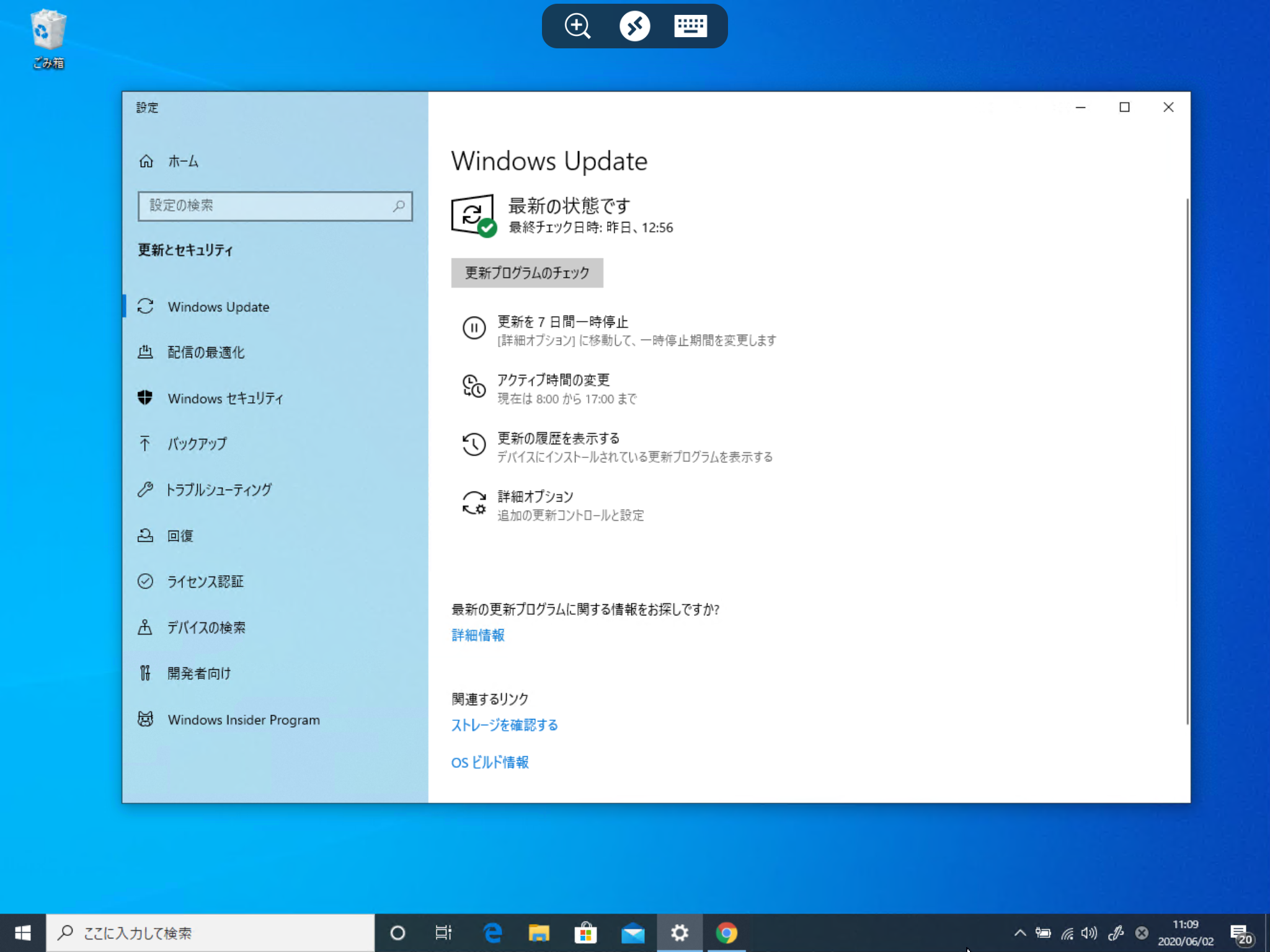
Task: Click the 更新プログラムのチェック button
Action: click(526, 273)
